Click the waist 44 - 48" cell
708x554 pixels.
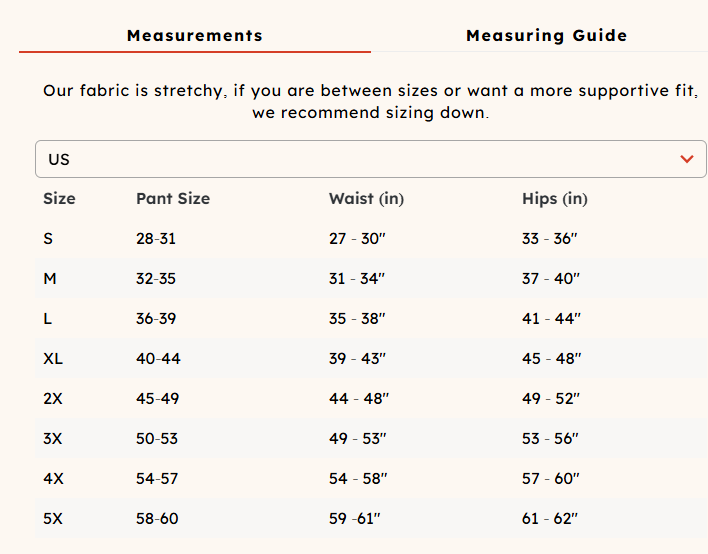point(357,399)
